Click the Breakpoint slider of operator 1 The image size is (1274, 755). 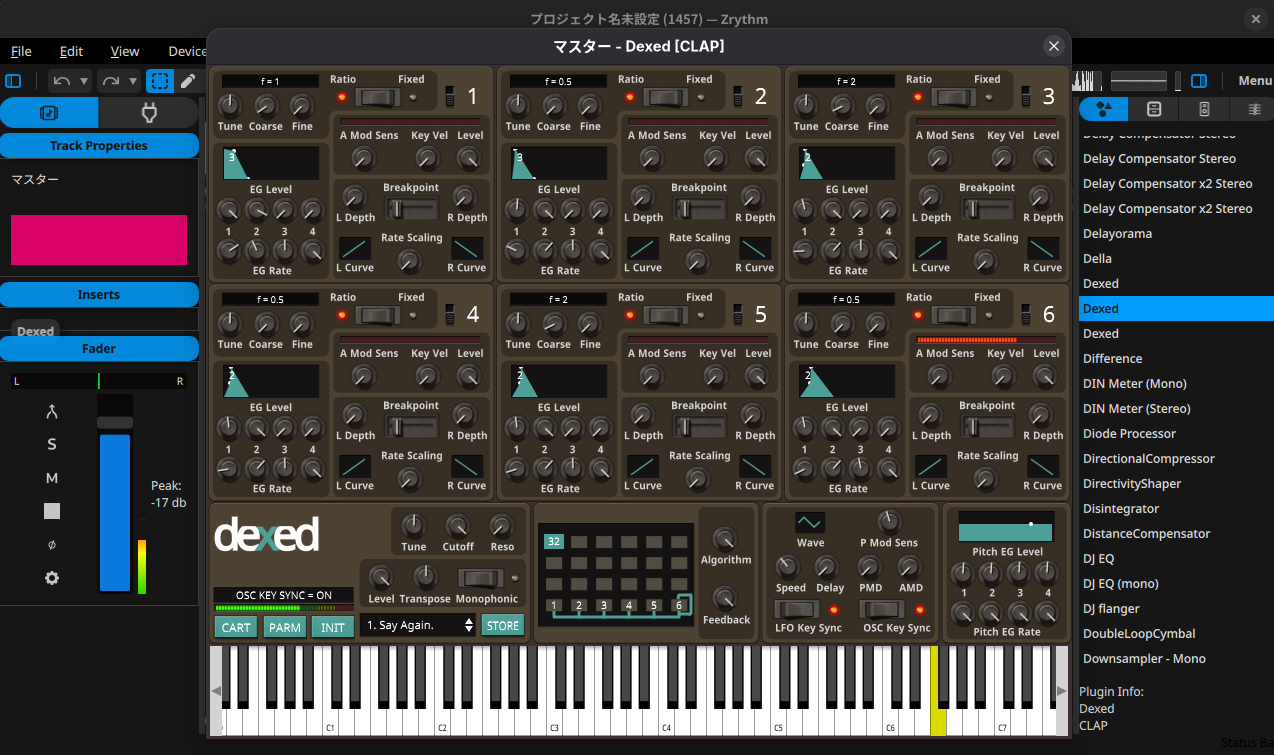point(410,208)
